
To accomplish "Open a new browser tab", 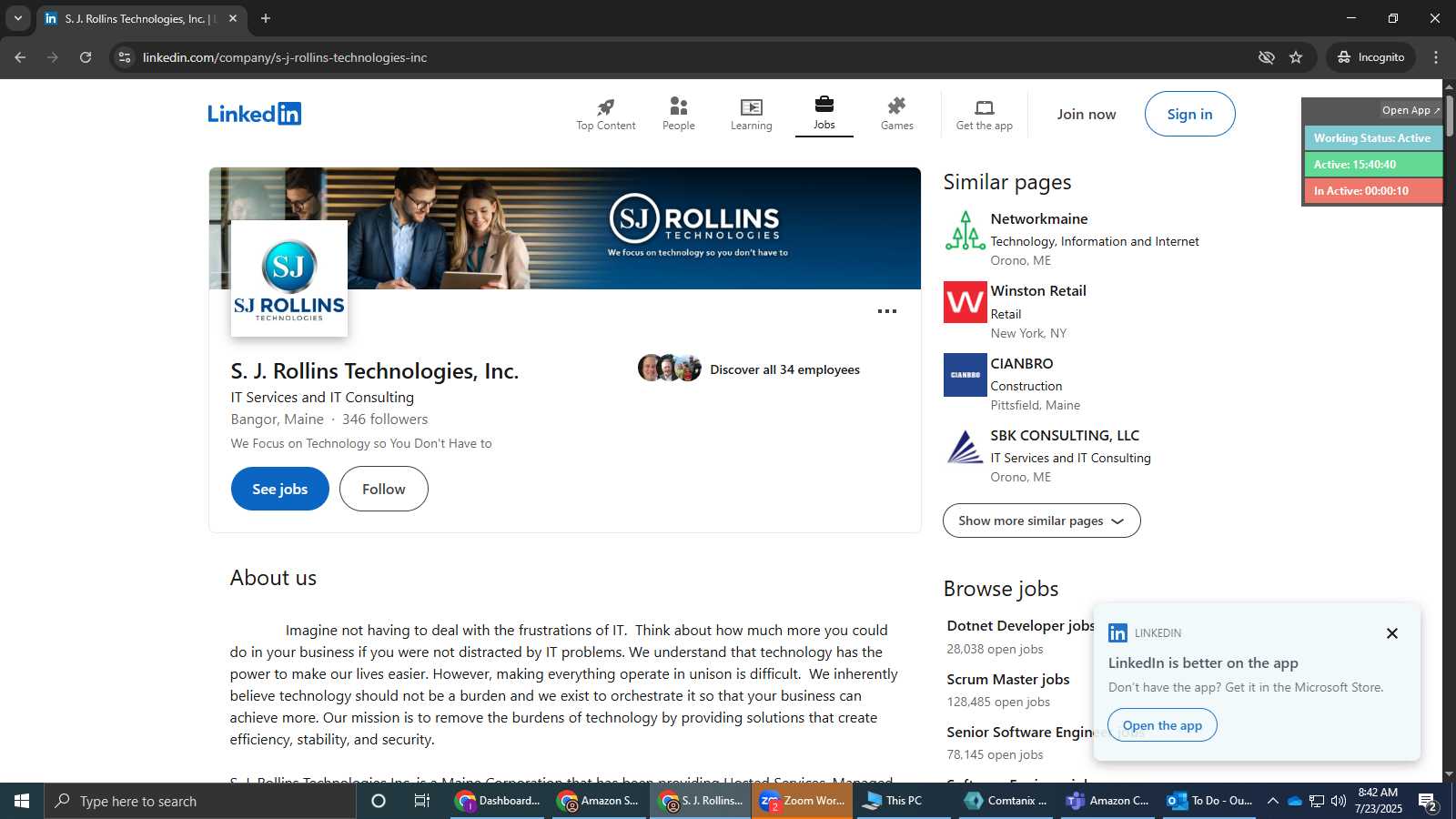I will (266, 18).
